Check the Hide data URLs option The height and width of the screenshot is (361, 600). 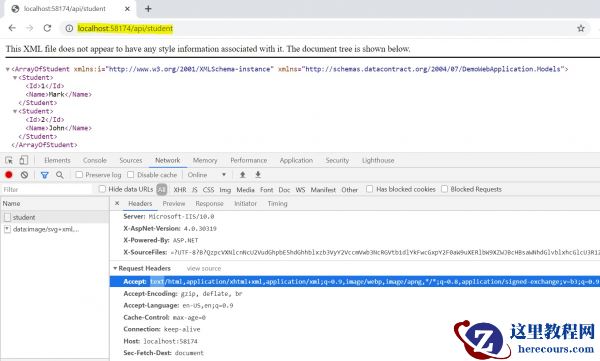pos(102,189)
